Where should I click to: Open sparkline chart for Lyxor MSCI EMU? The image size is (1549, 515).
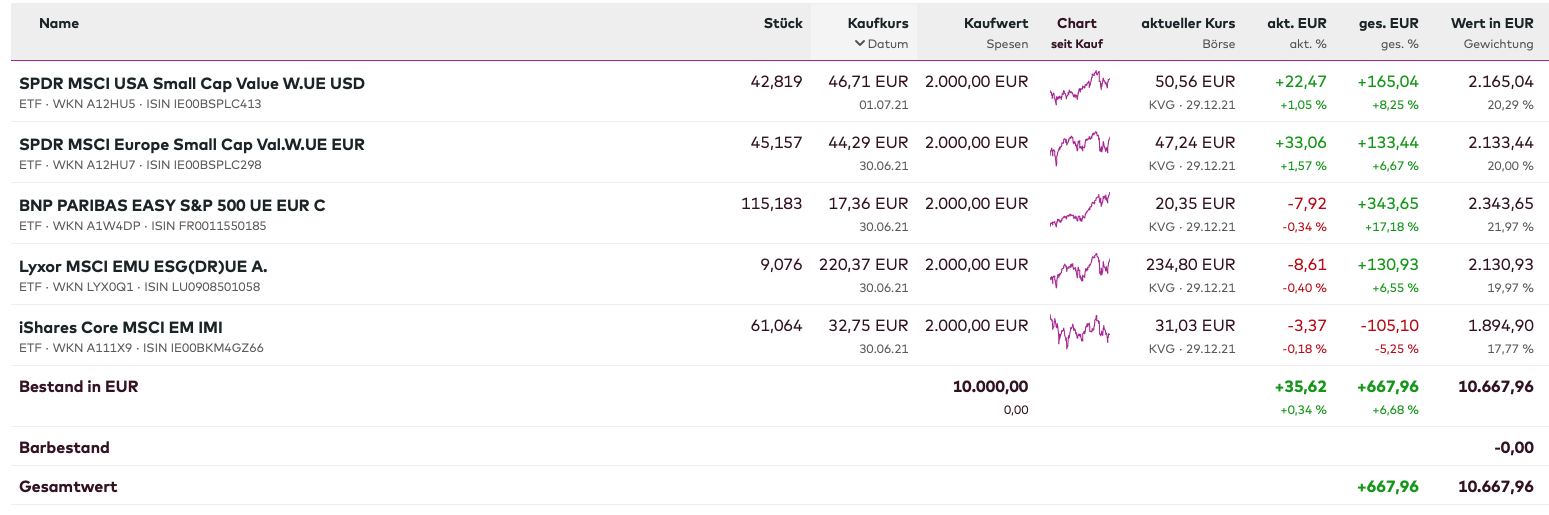point(1079,272)
